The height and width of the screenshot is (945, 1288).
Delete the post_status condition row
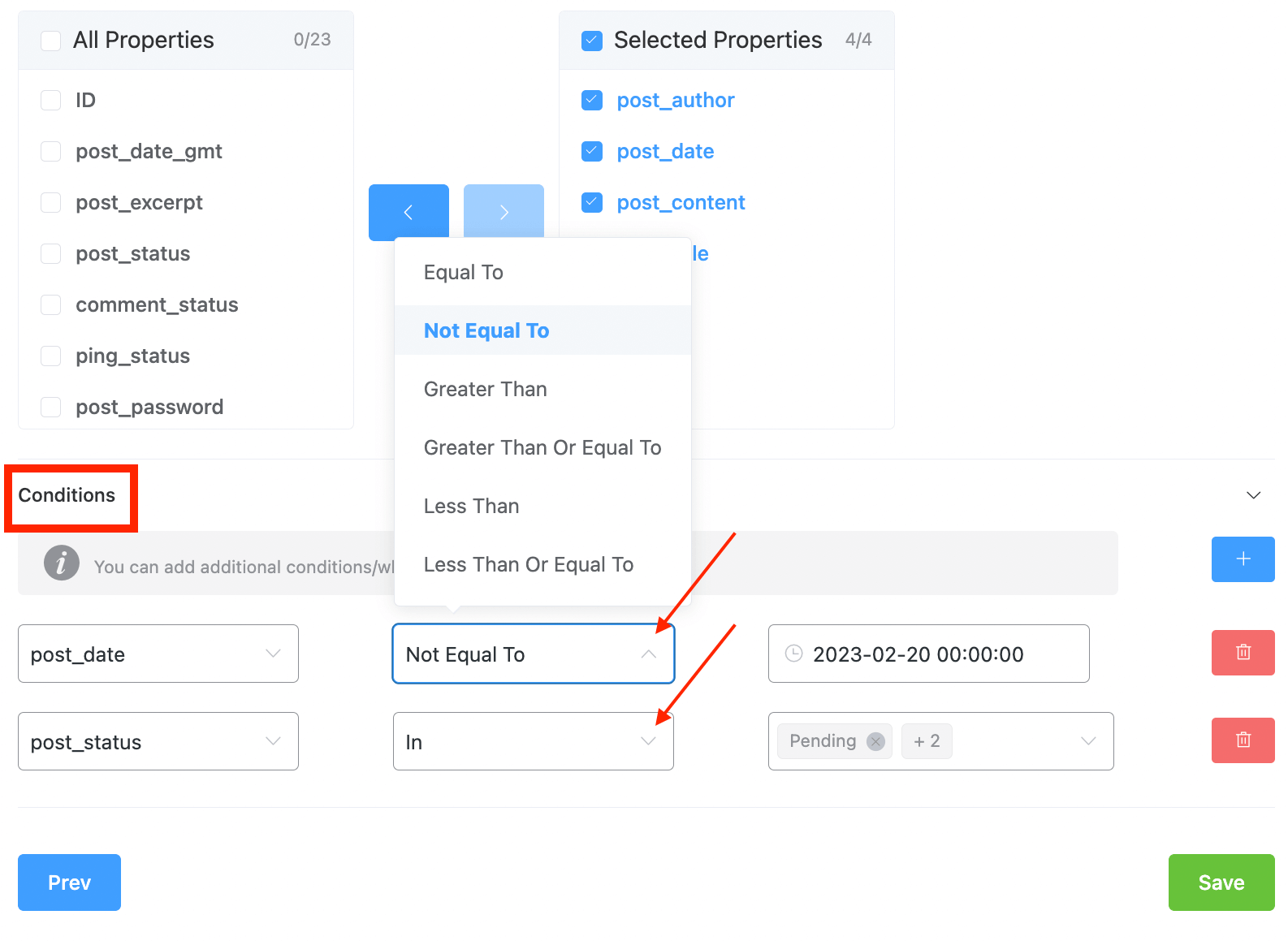pyautogui.click(x=1243, y=740)
